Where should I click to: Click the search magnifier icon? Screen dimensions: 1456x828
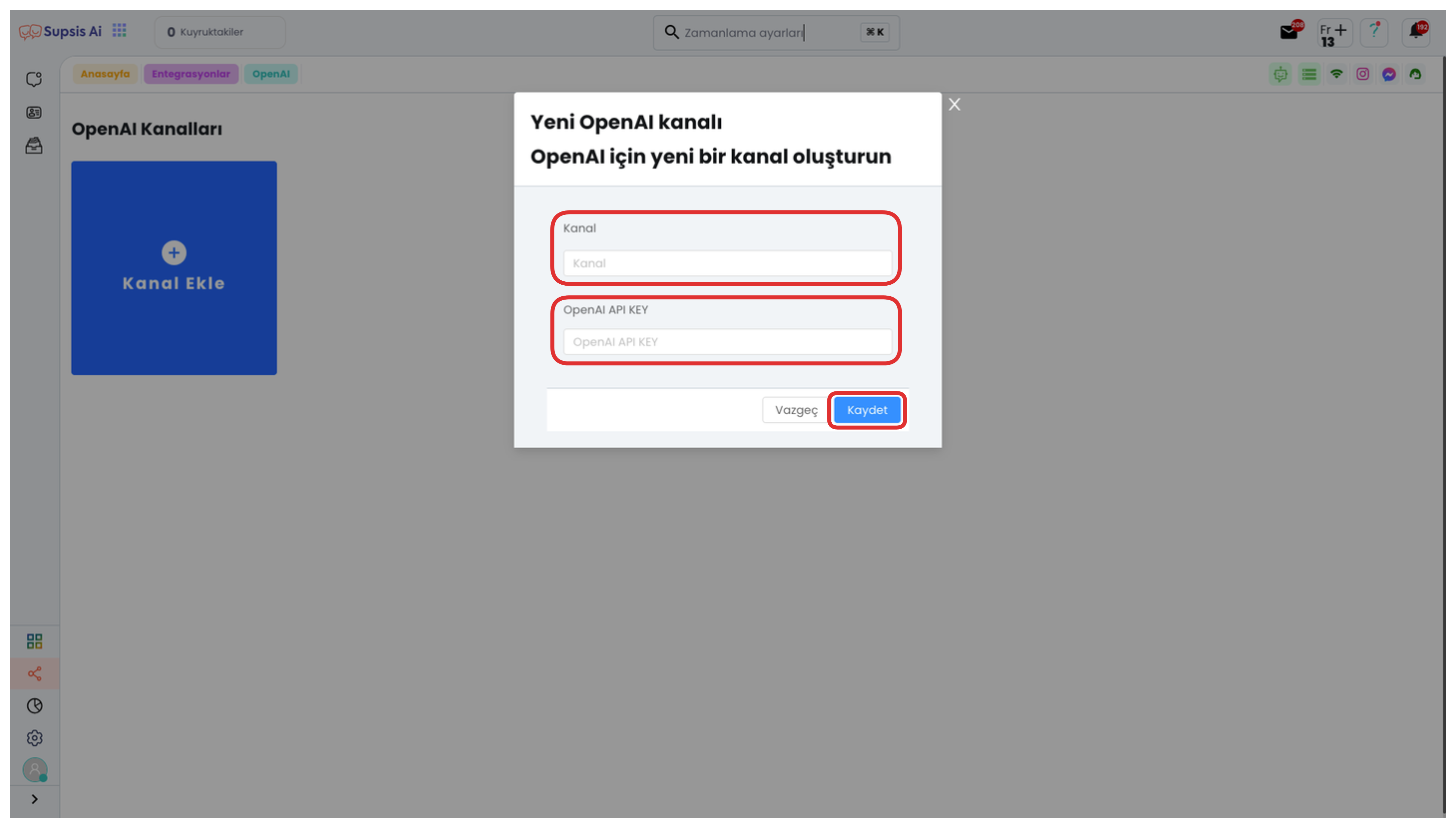672,32
